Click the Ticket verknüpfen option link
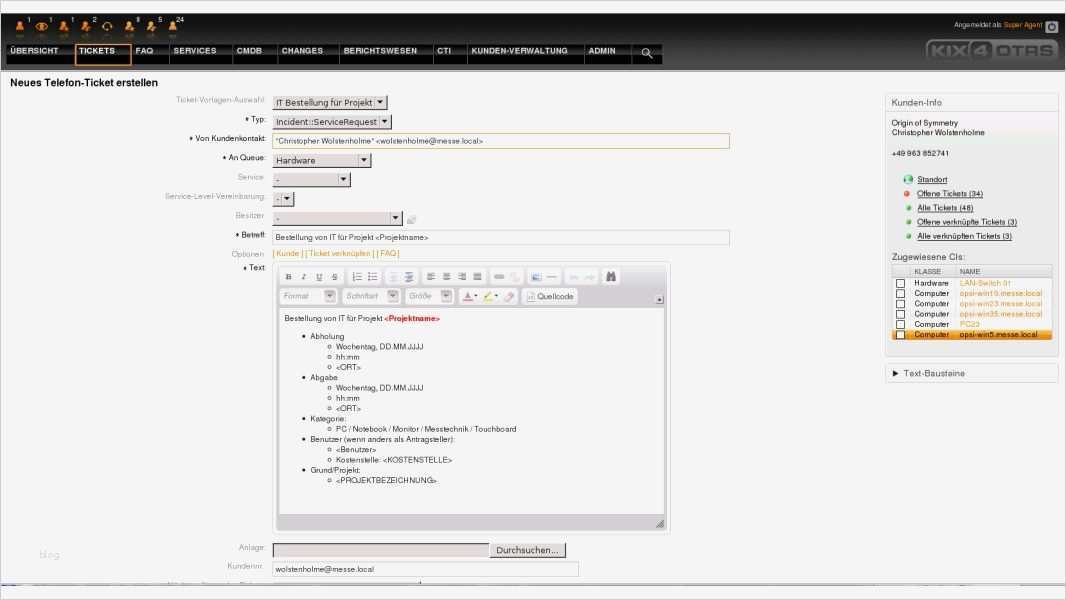This screenshot has width=1066, height=600. click(340, 253)
